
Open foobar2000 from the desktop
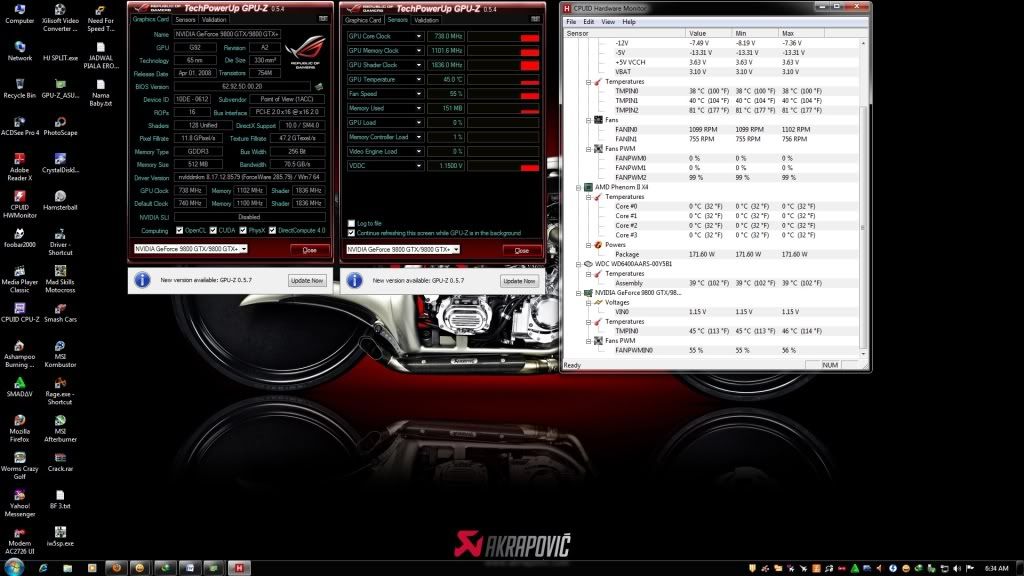20,238
